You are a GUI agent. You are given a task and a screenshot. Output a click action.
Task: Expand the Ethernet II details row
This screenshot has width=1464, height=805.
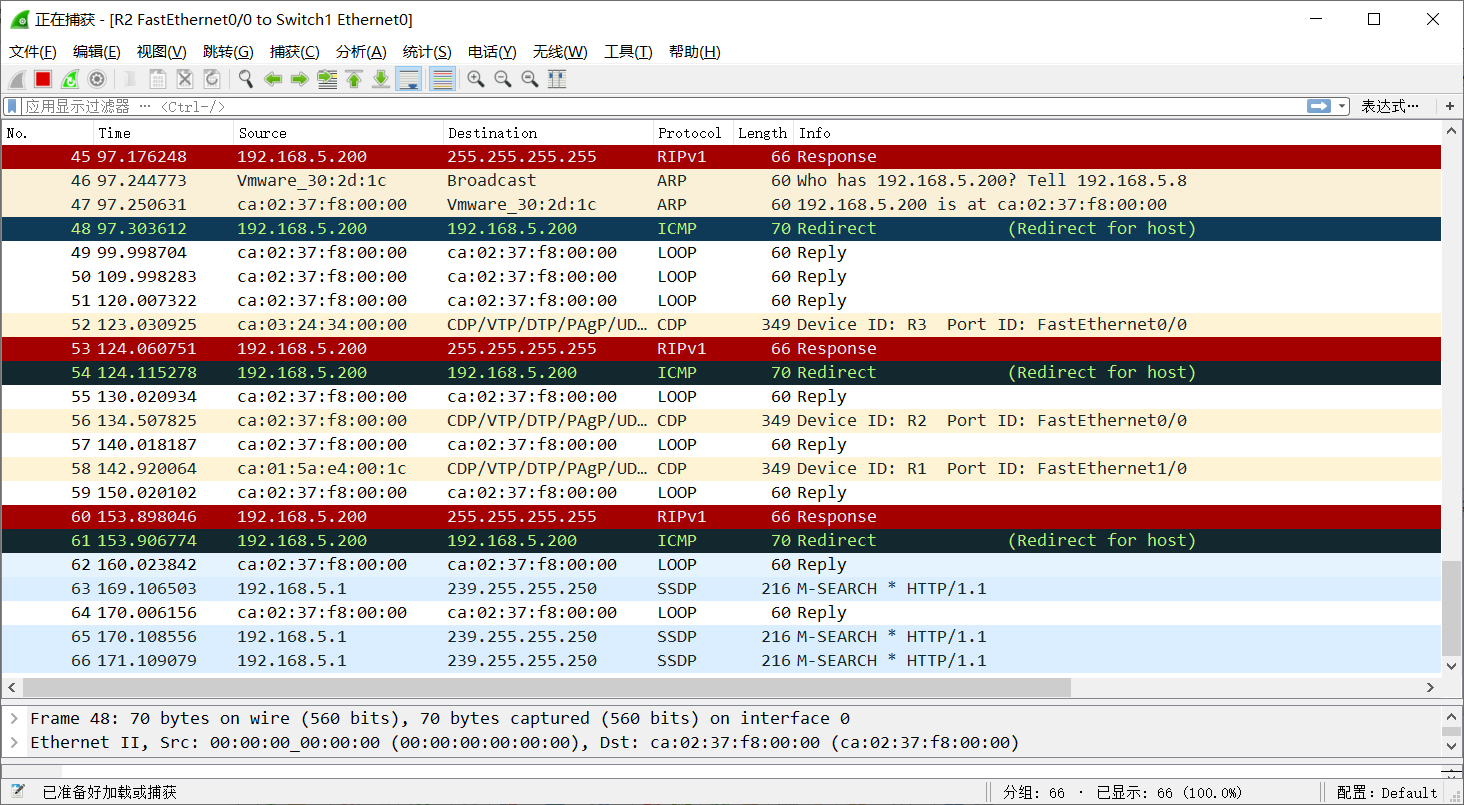pos(13,742)
